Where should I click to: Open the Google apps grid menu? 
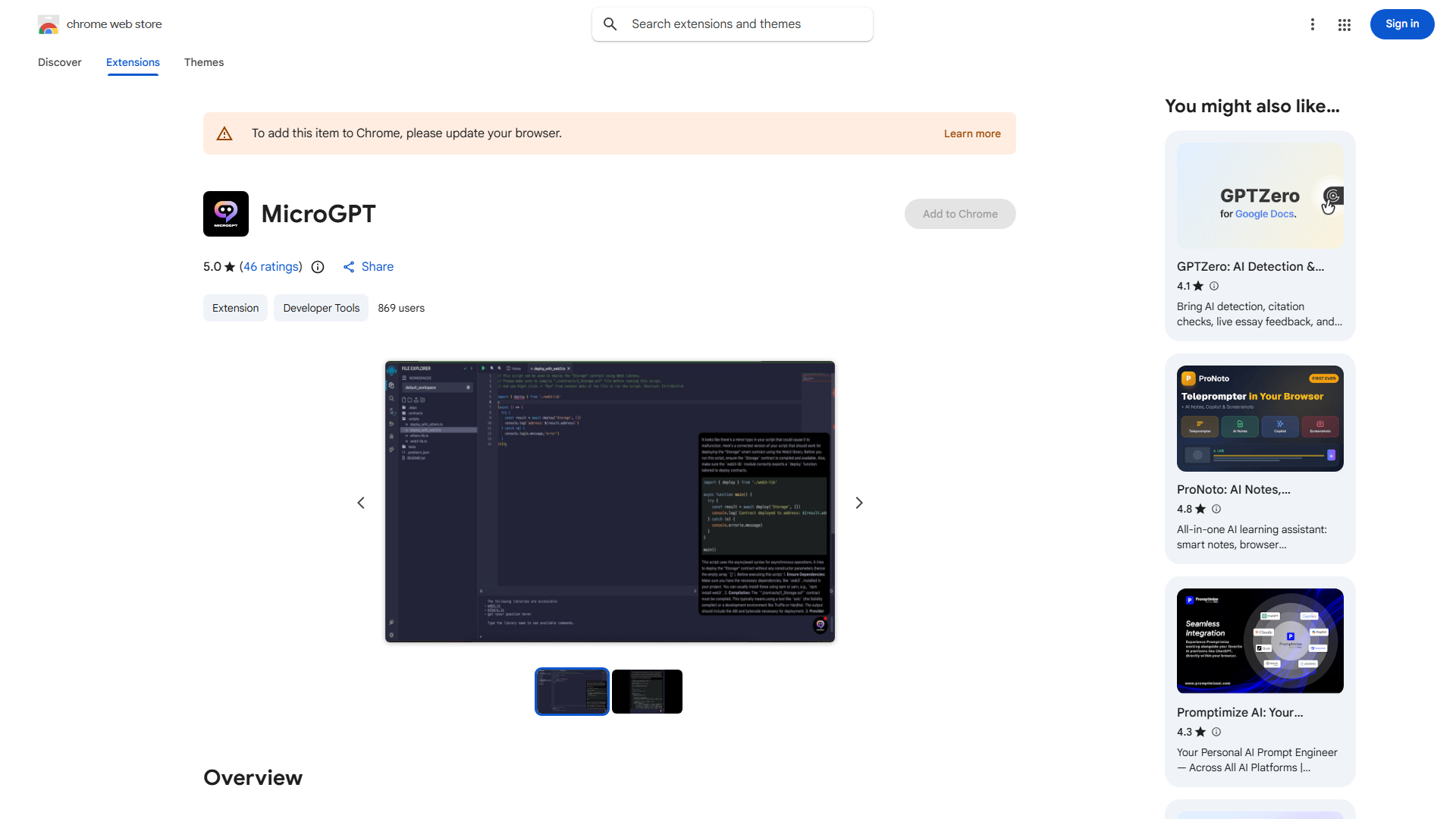[x=1344, y=24]
